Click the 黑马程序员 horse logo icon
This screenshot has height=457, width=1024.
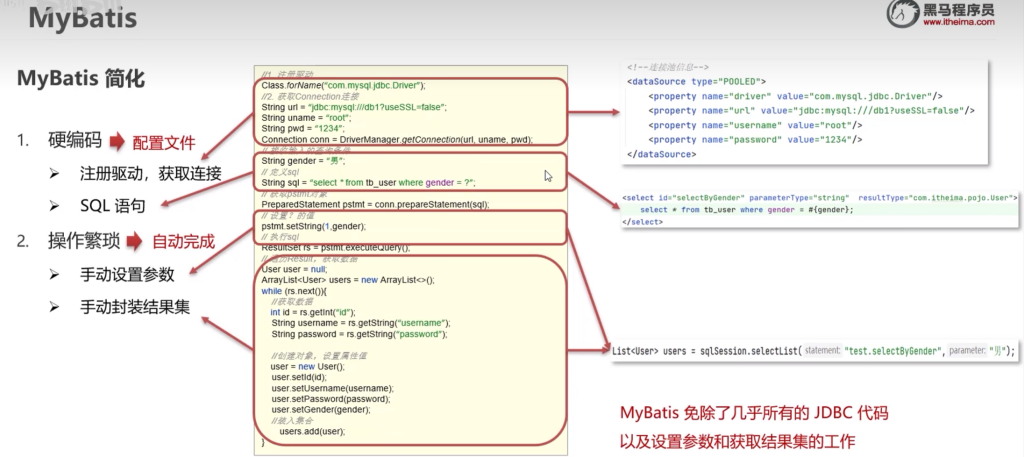pos(903,14)
